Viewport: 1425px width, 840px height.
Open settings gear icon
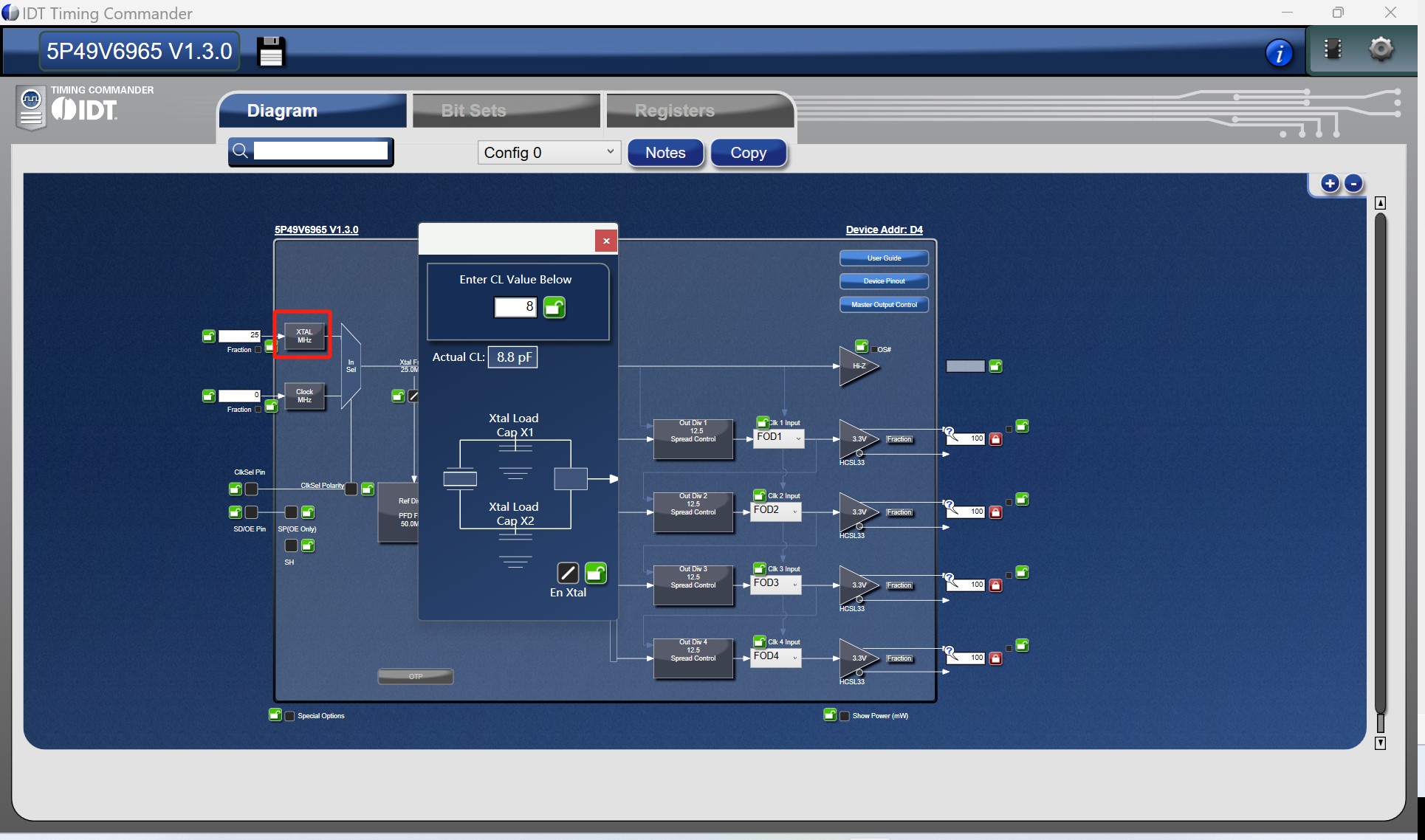pyautogui.click(x=1381, y=49)
